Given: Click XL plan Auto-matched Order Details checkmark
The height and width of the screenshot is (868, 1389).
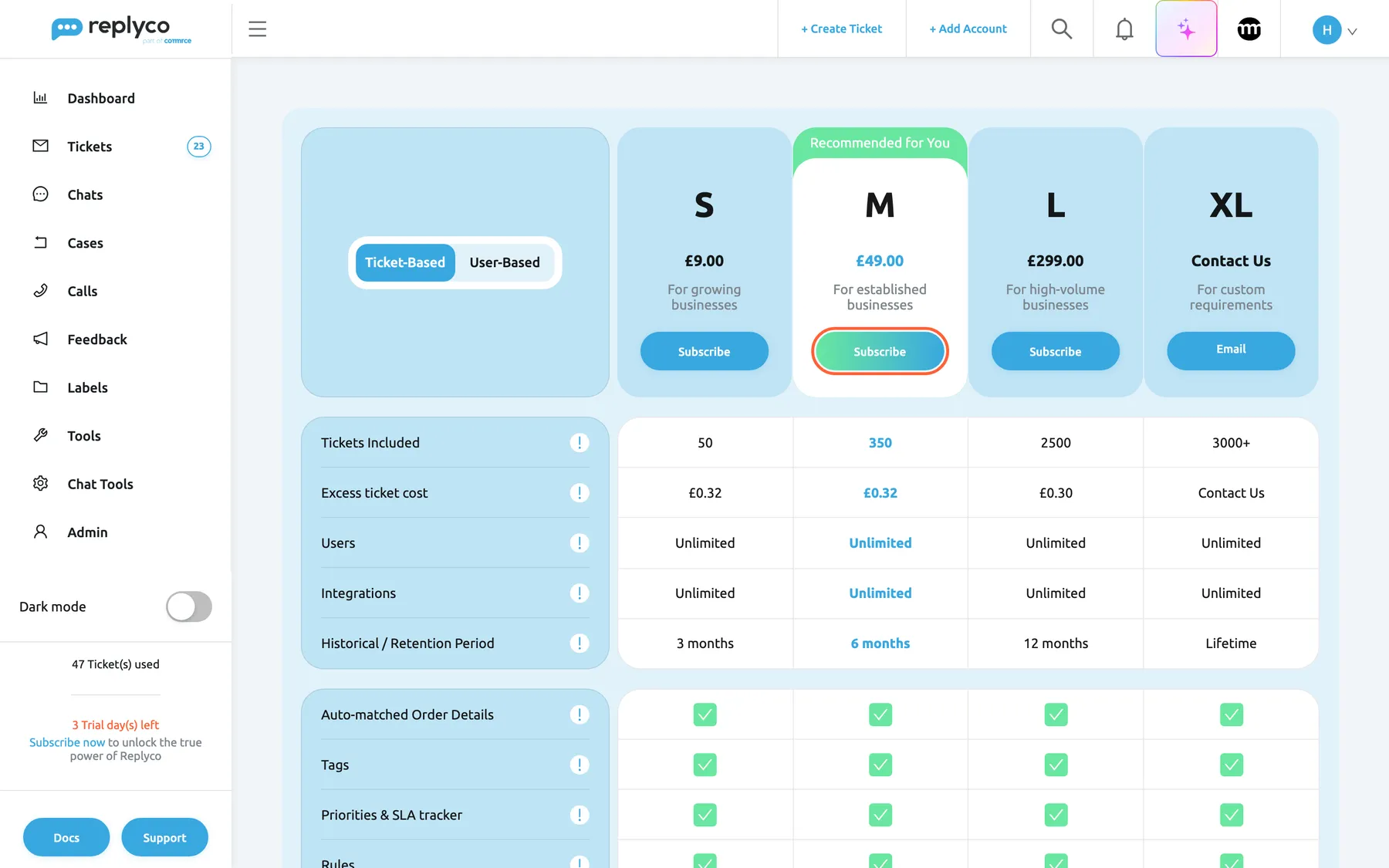Looking at the screenshot, I should point(1232,714).
